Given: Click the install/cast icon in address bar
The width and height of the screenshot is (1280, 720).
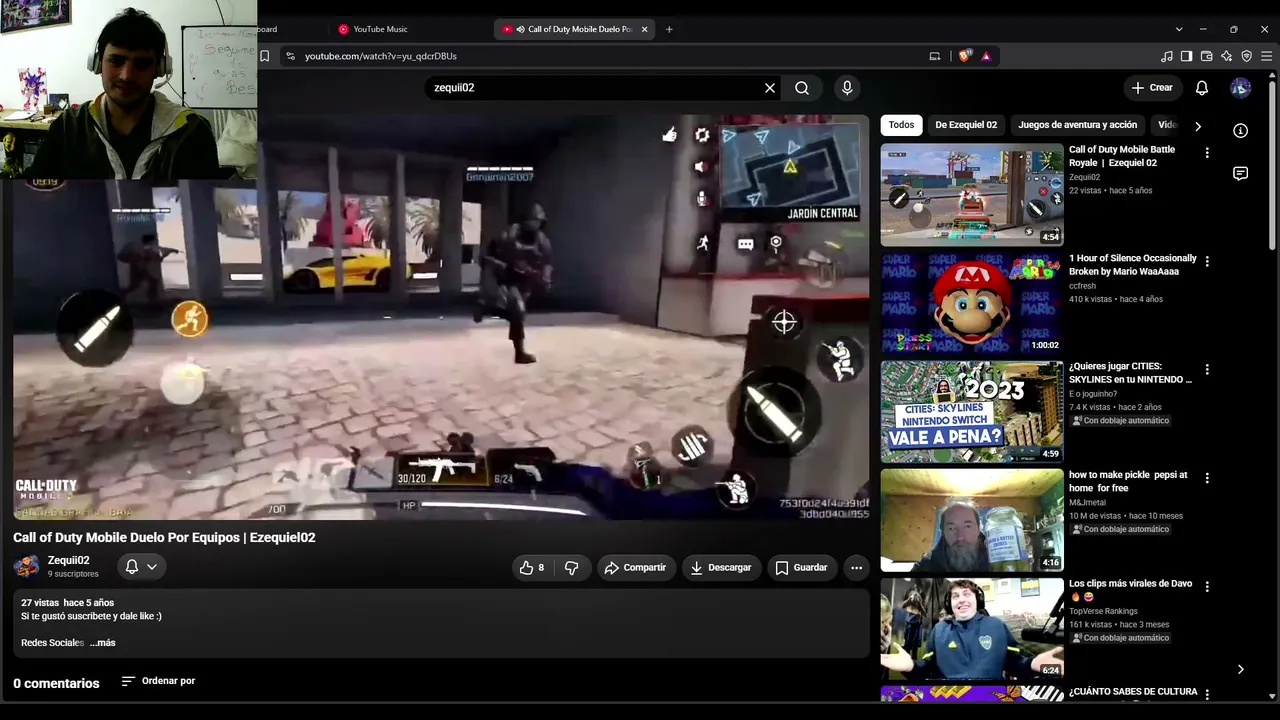Looking at the screenshot, I should coord(935,56).
